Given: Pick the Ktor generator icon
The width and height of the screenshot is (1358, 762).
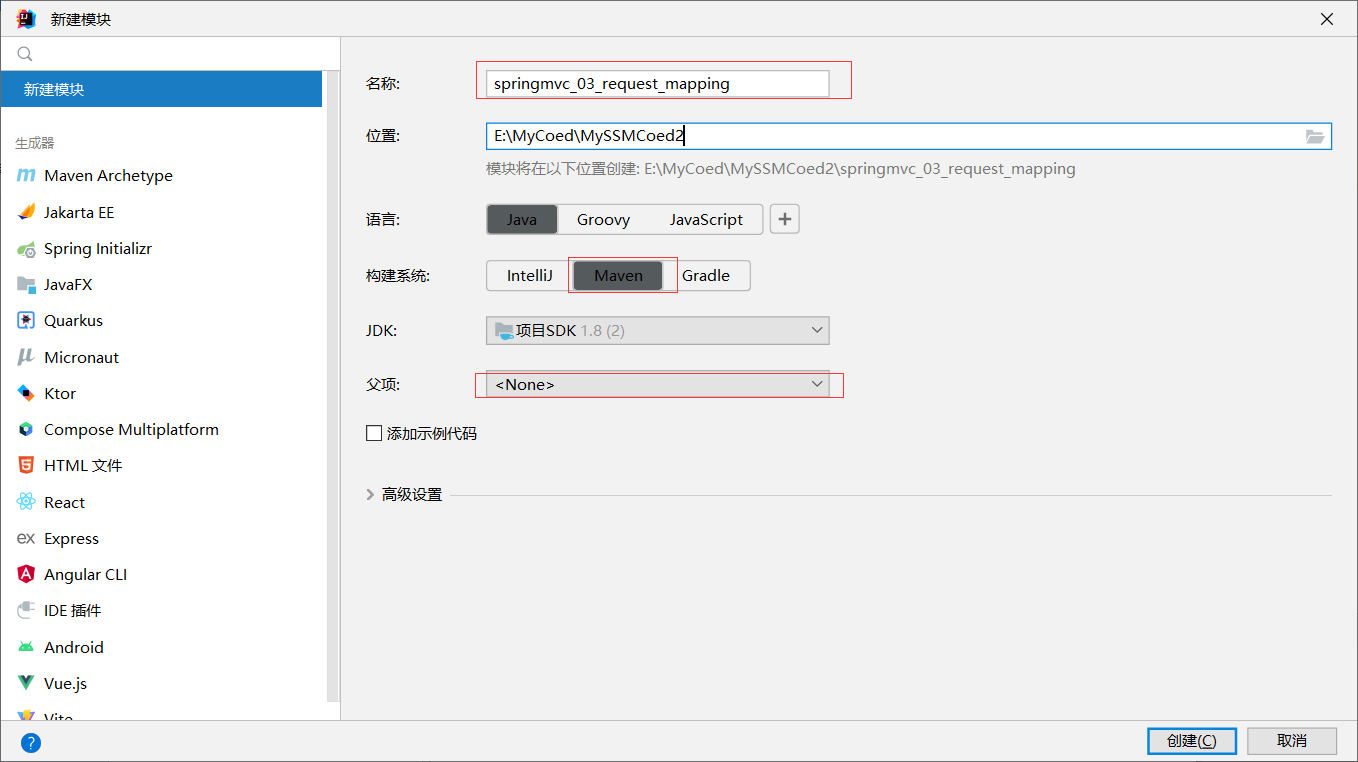Looking at the screenshot, I should click(x=26, y=394).
